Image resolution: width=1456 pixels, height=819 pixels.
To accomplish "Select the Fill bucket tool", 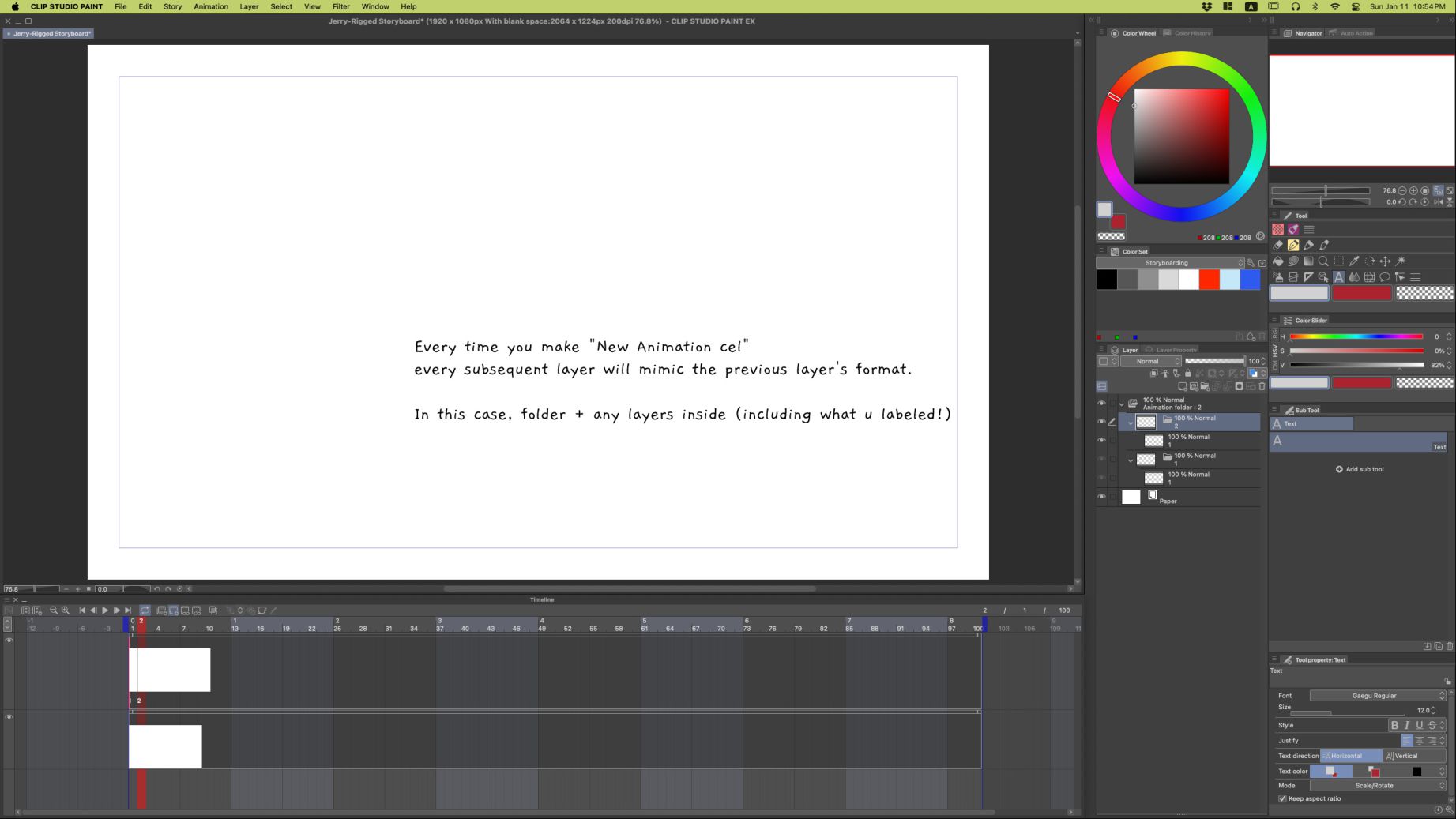I will [1277, 261].
